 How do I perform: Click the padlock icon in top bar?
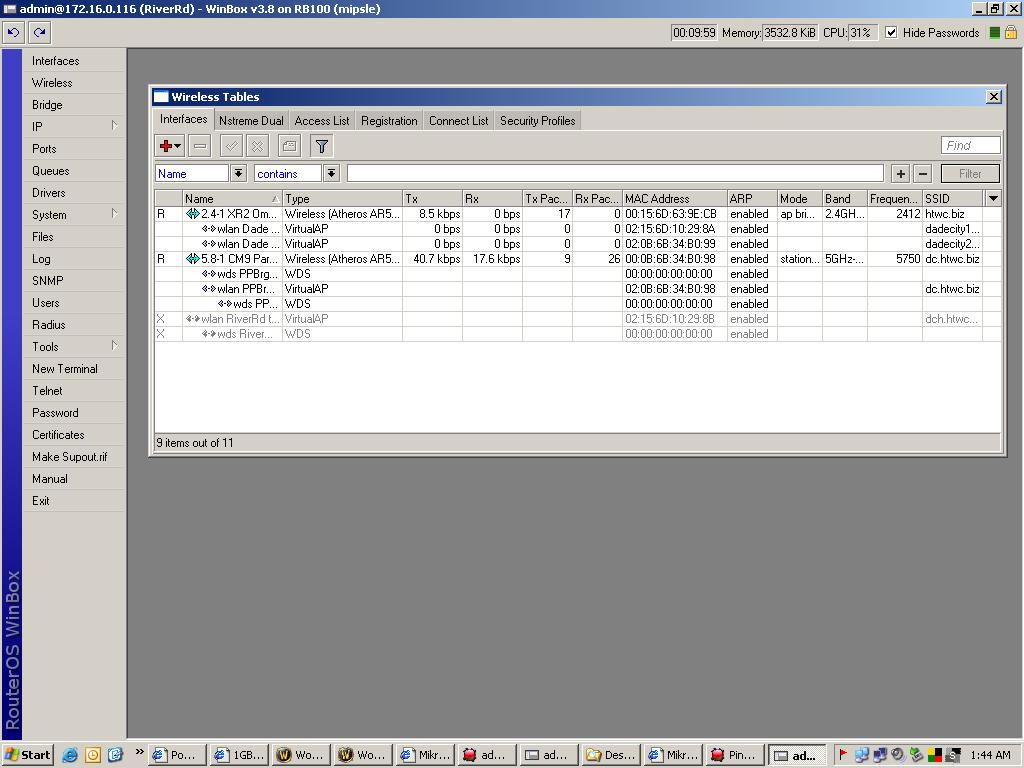1011,32
